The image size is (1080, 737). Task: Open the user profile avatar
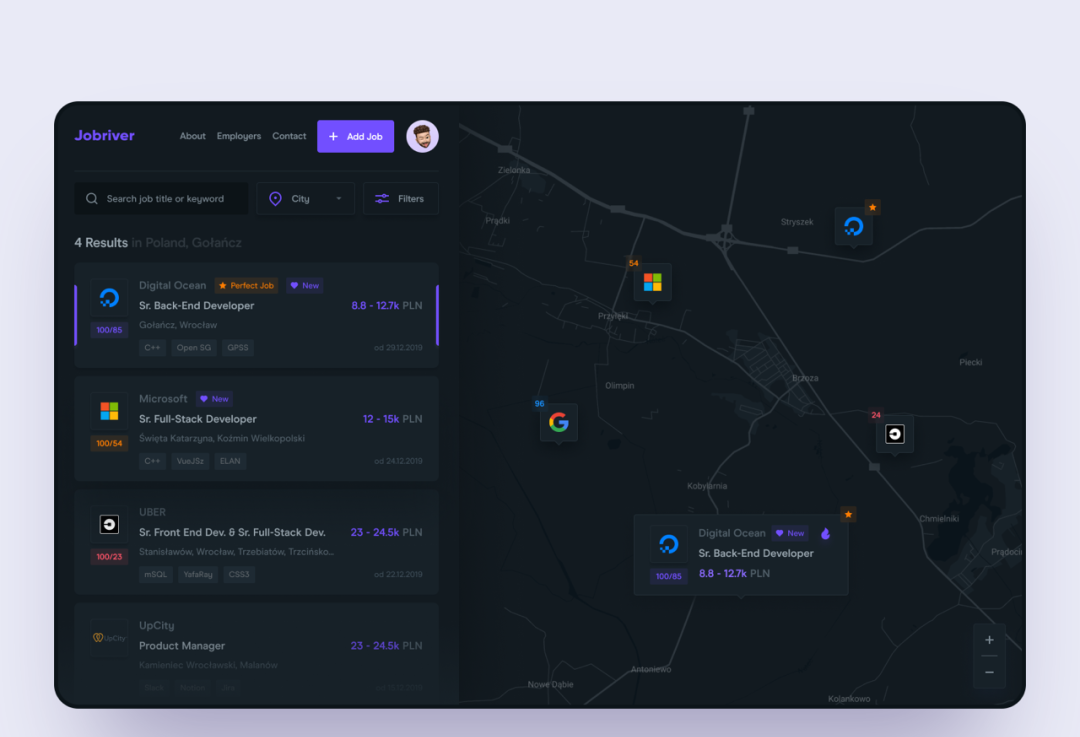pyautogui.click(x=422, y=136)
